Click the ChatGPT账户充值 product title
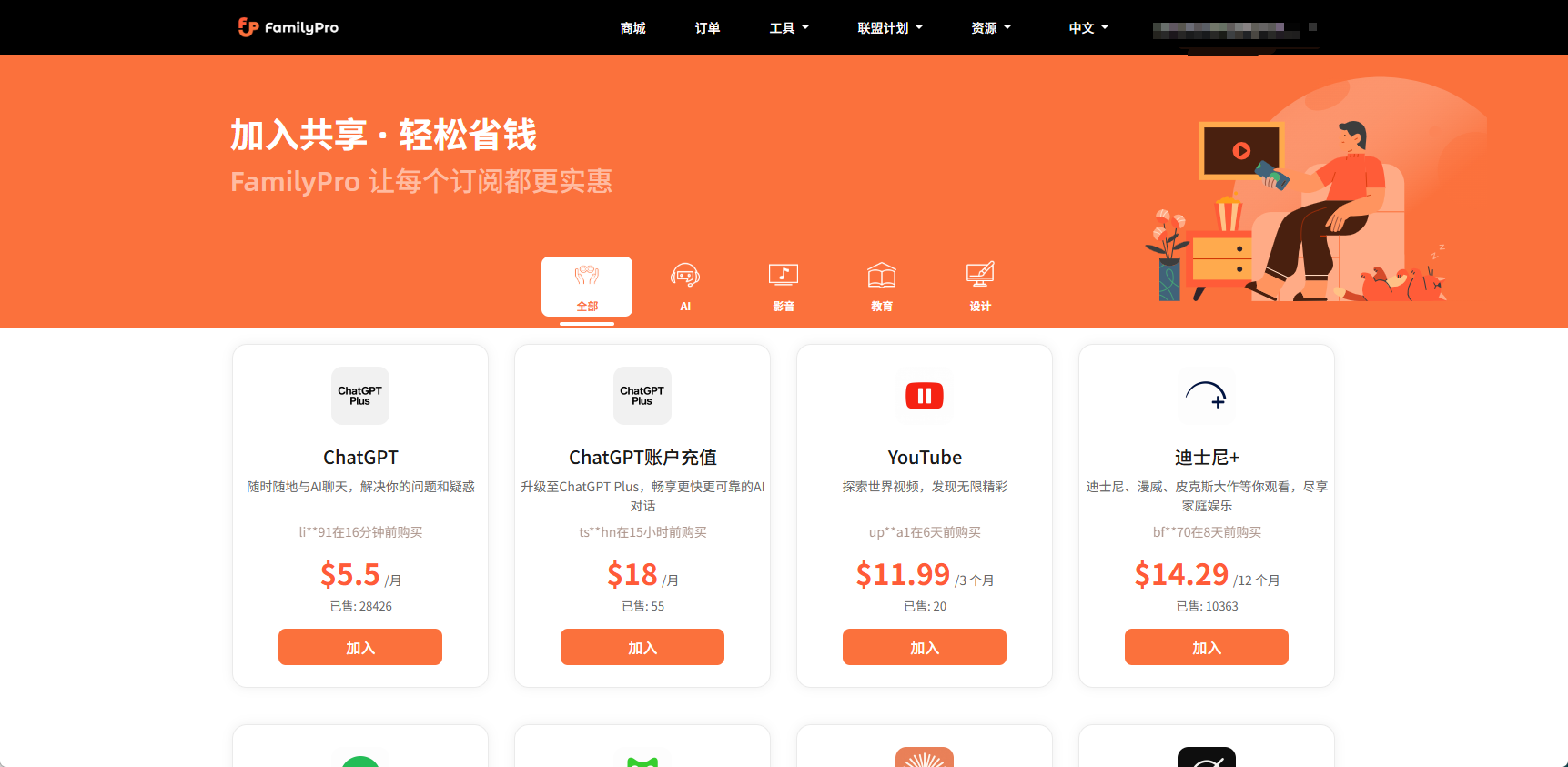This screenshot has height=767, width=1568. (642, 458)
